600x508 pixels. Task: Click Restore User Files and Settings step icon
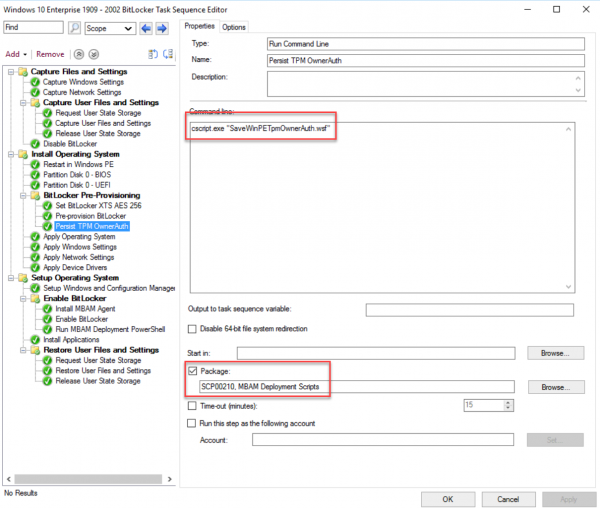[x=47, y=371]
